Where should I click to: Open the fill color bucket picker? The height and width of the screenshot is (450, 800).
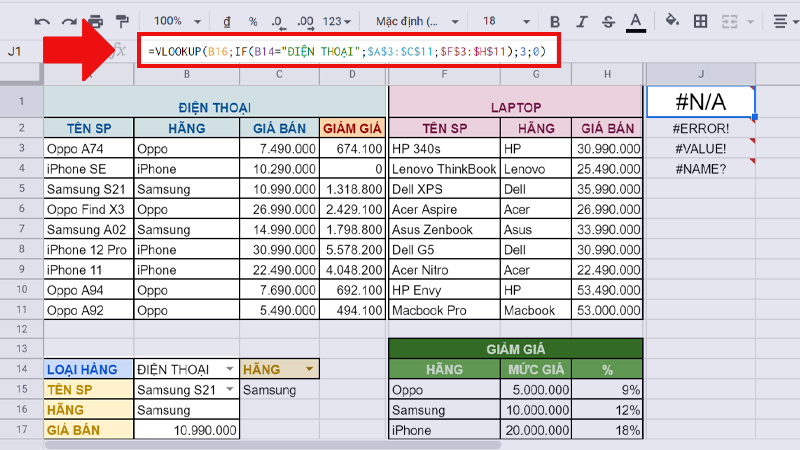tap(672, 21)
